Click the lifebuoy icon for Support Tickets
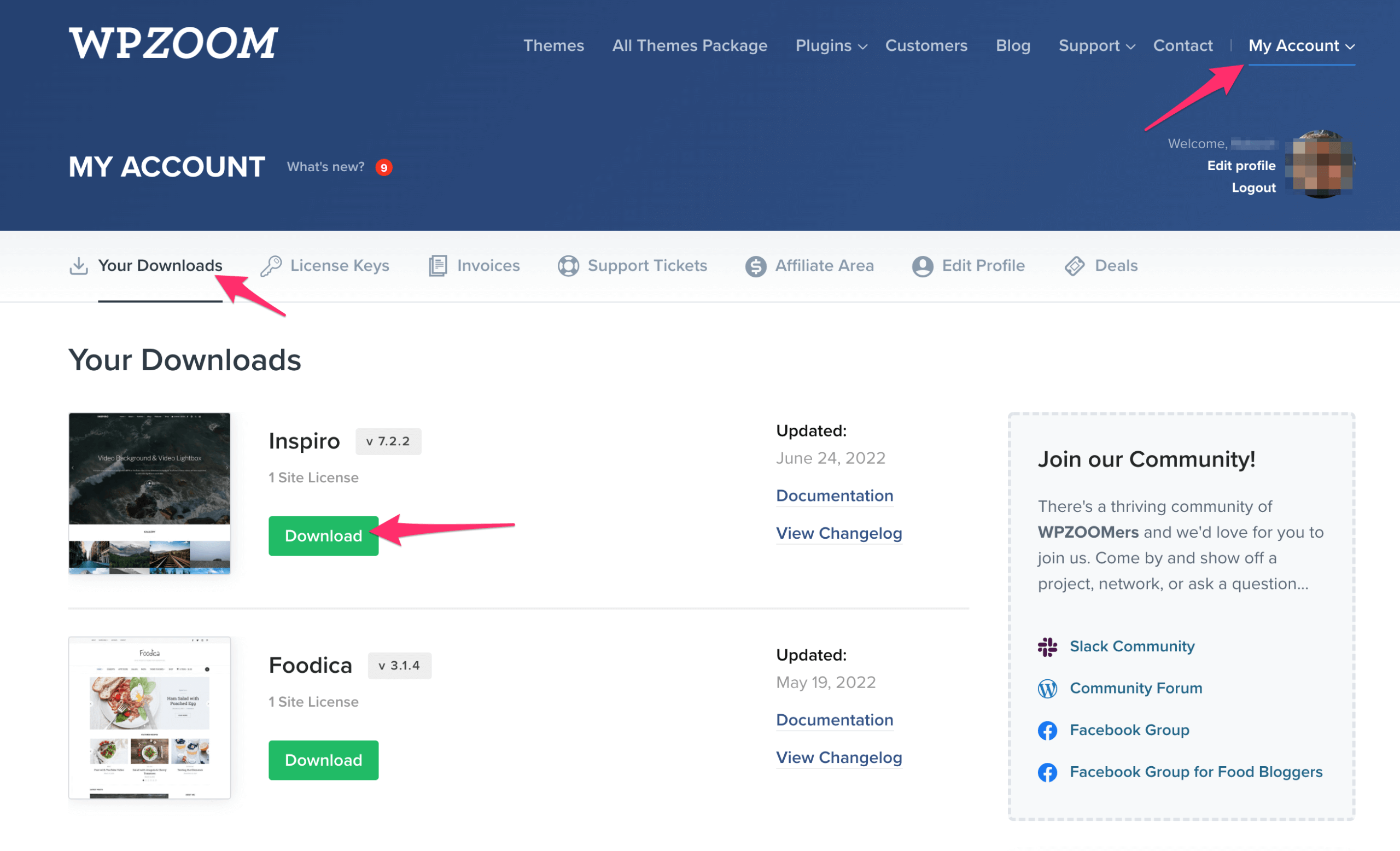This screenshot has height=851, width=1400. (568, 266)
